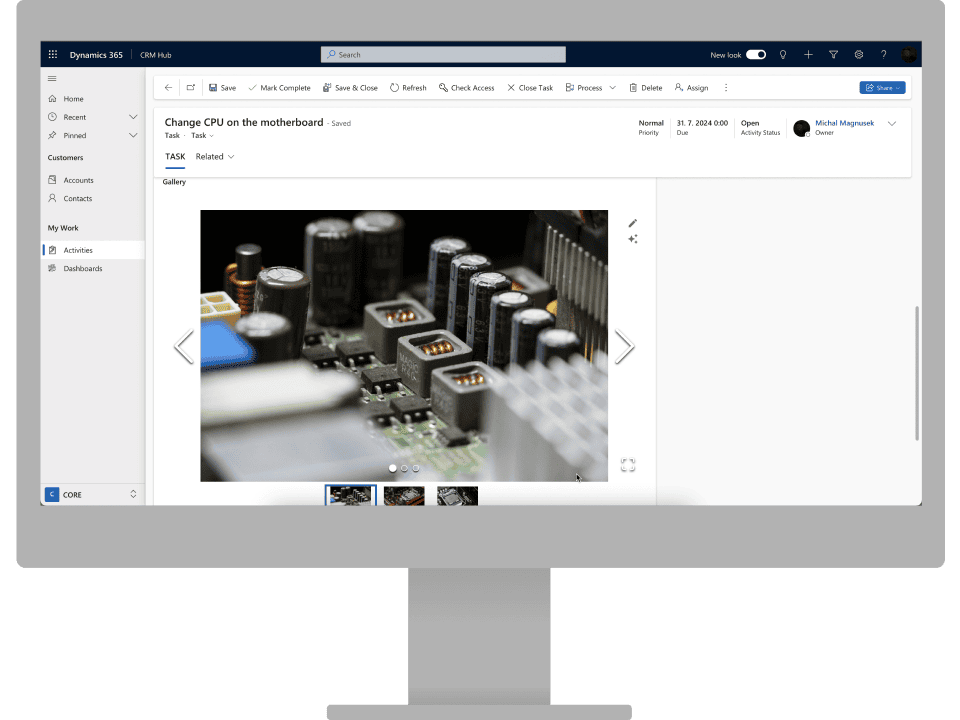Show next gallery image with right arrow

[624, 346]
